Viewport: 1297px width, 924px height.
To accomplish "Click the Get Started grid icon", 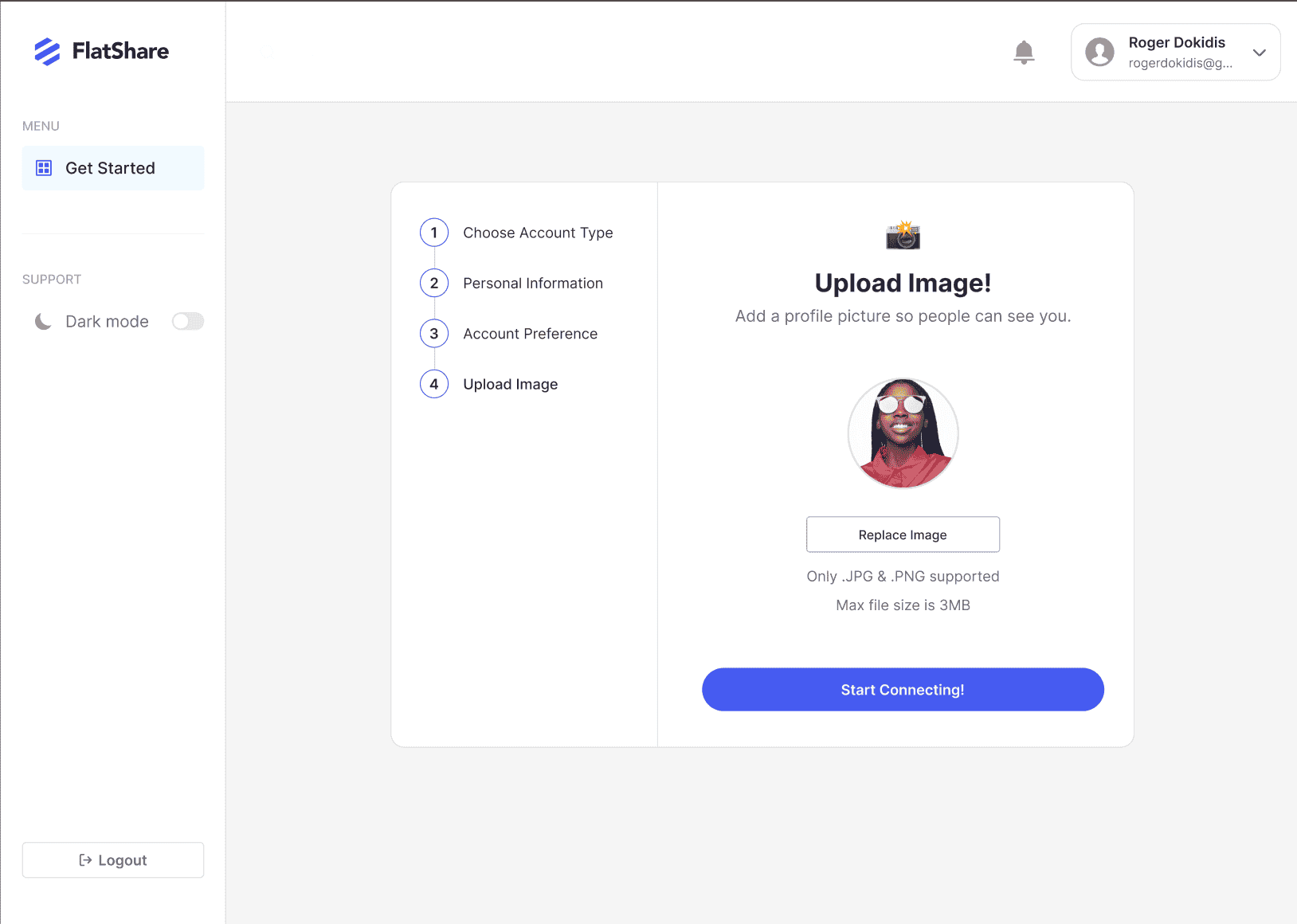I will click(44, 168).
